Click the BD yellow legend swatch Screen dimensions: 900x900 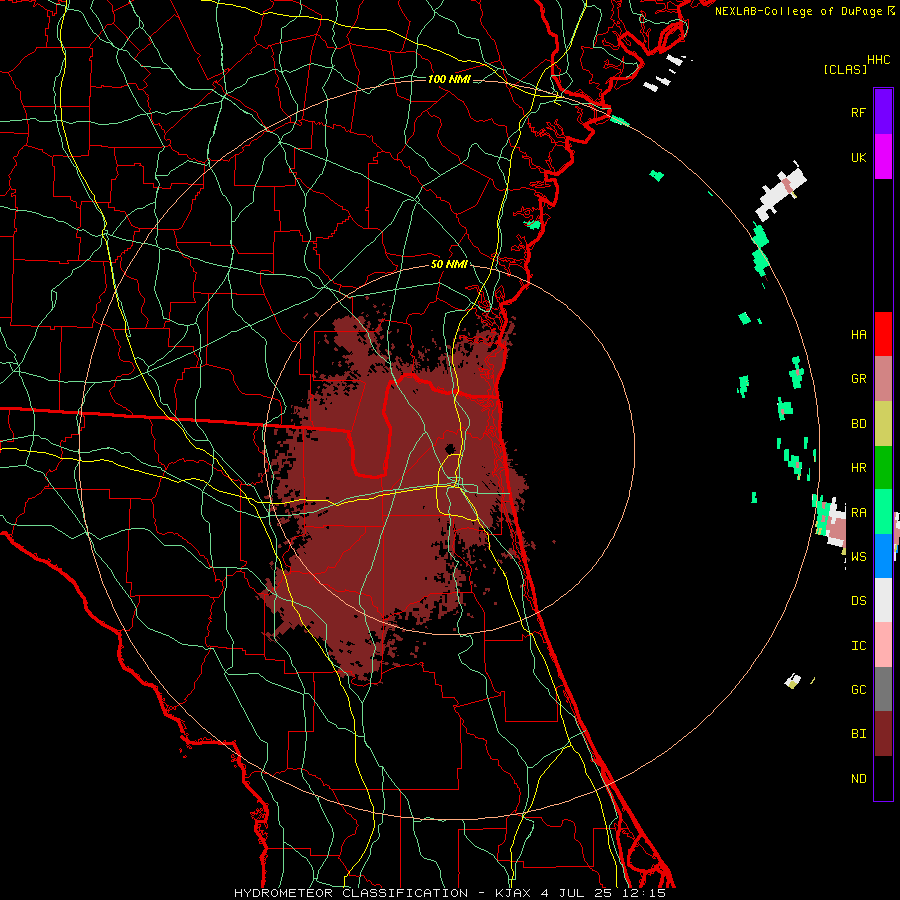coord(883,424)
